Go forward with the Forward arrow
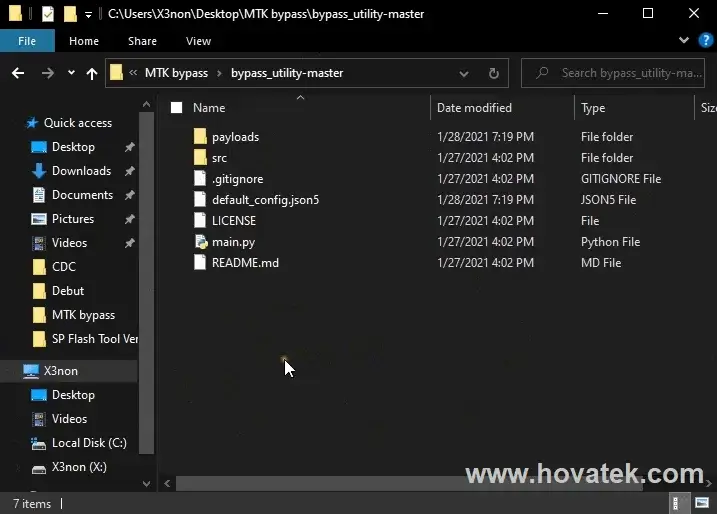 pos(48,73)
